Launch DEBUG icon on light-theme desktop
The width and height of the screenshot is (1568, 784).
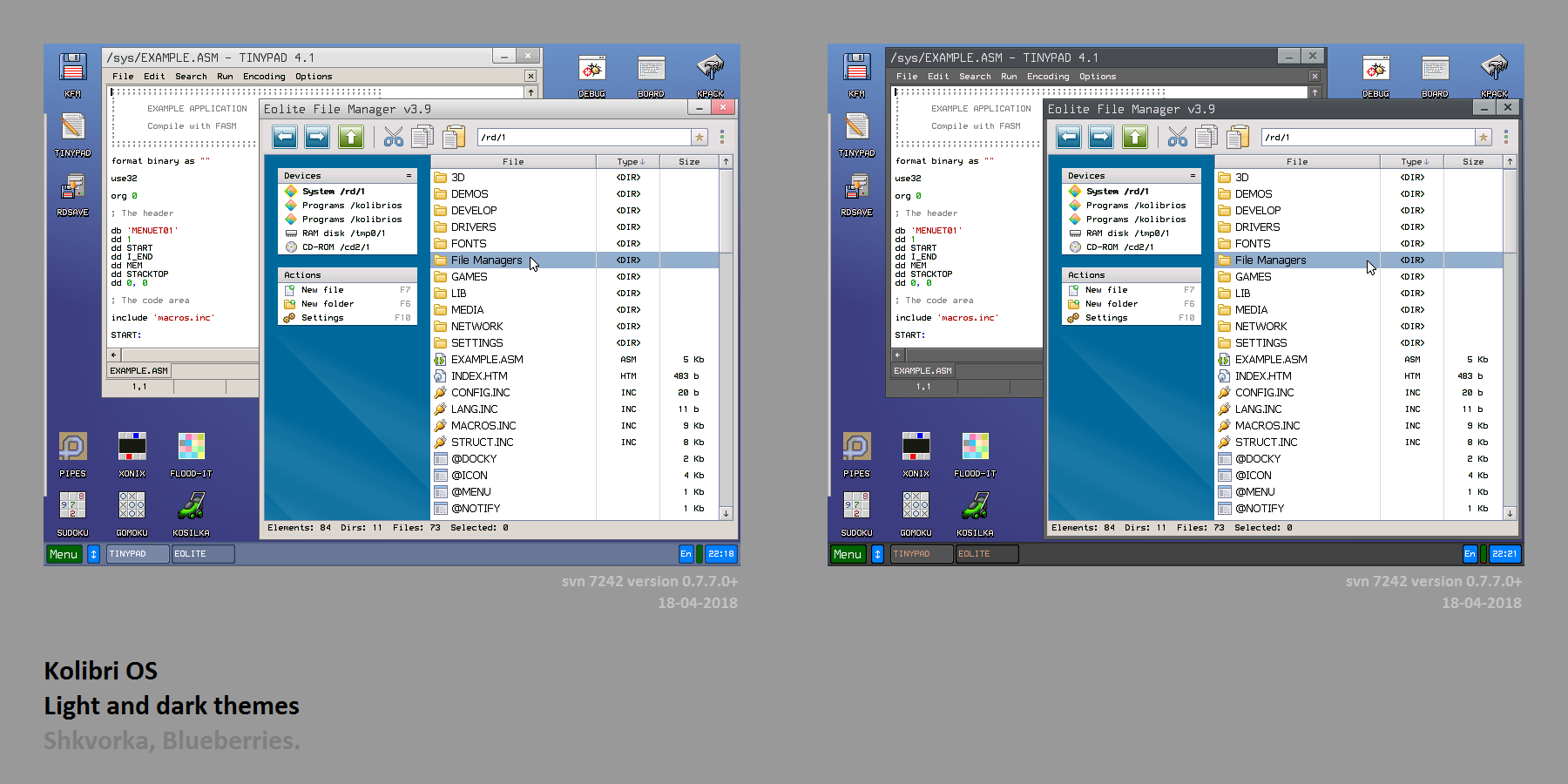tap(592, 75)
